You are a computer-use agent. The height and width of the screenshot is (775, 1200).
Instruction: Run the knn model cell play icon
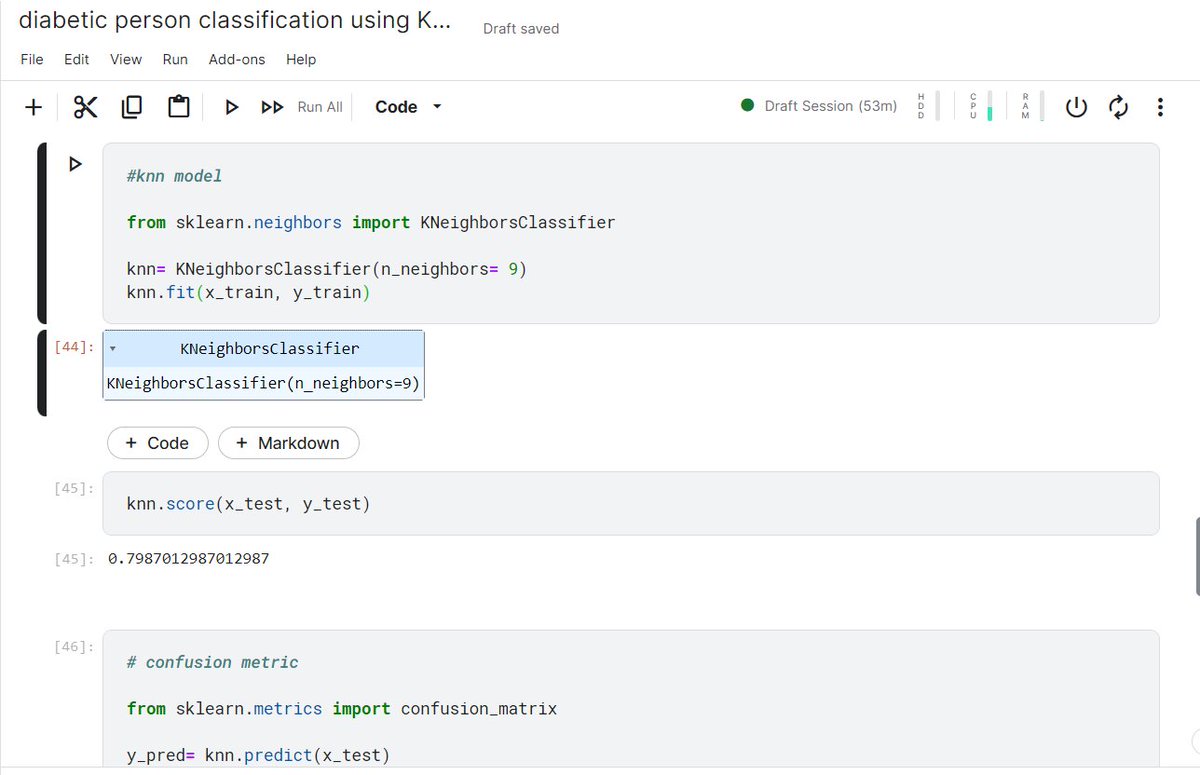[75, 164]
